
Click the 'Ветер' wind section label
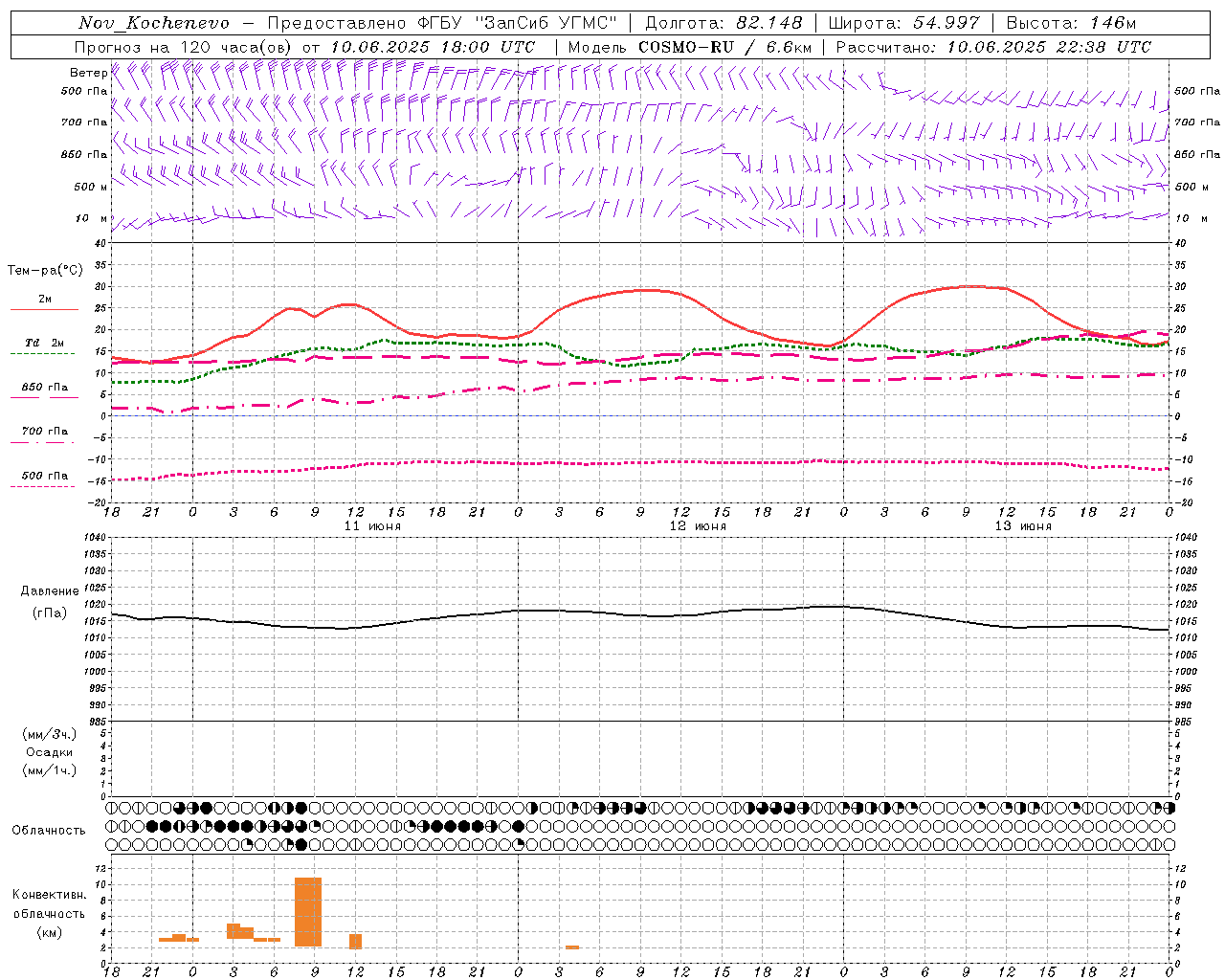pos(88,73)
